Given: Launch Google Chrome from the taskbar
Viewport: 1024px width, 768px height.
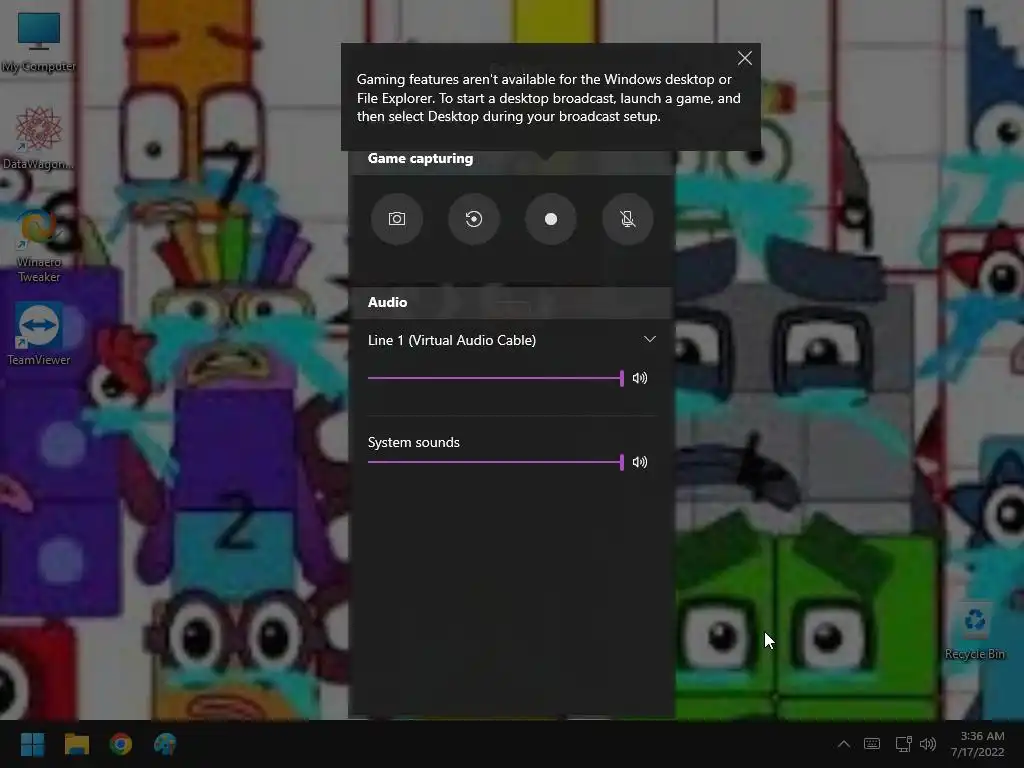Looking at the screenshot, I should [x=121, y=744].
